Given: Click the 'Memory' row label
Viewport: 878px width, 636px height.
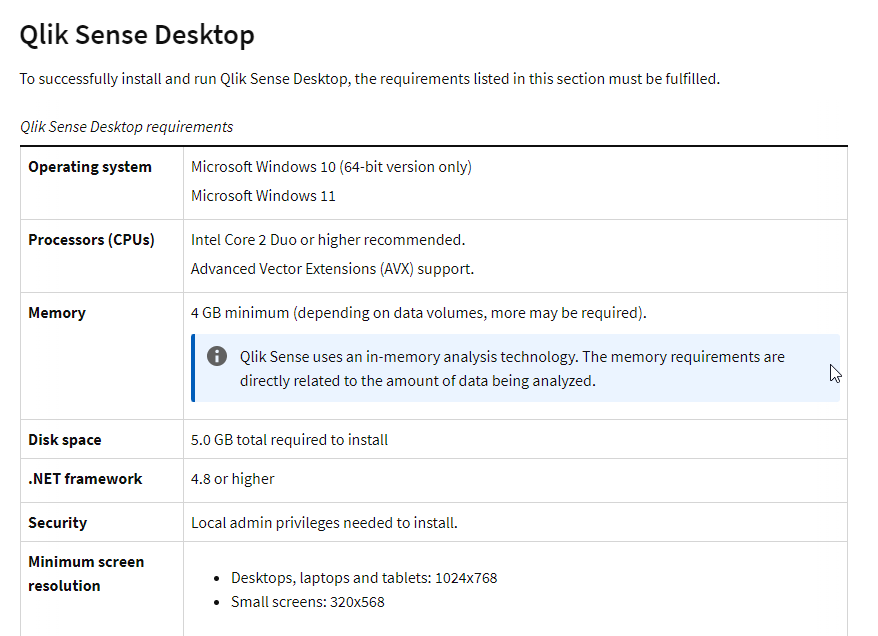Looking at the screenshot, I should coord(57,312).
